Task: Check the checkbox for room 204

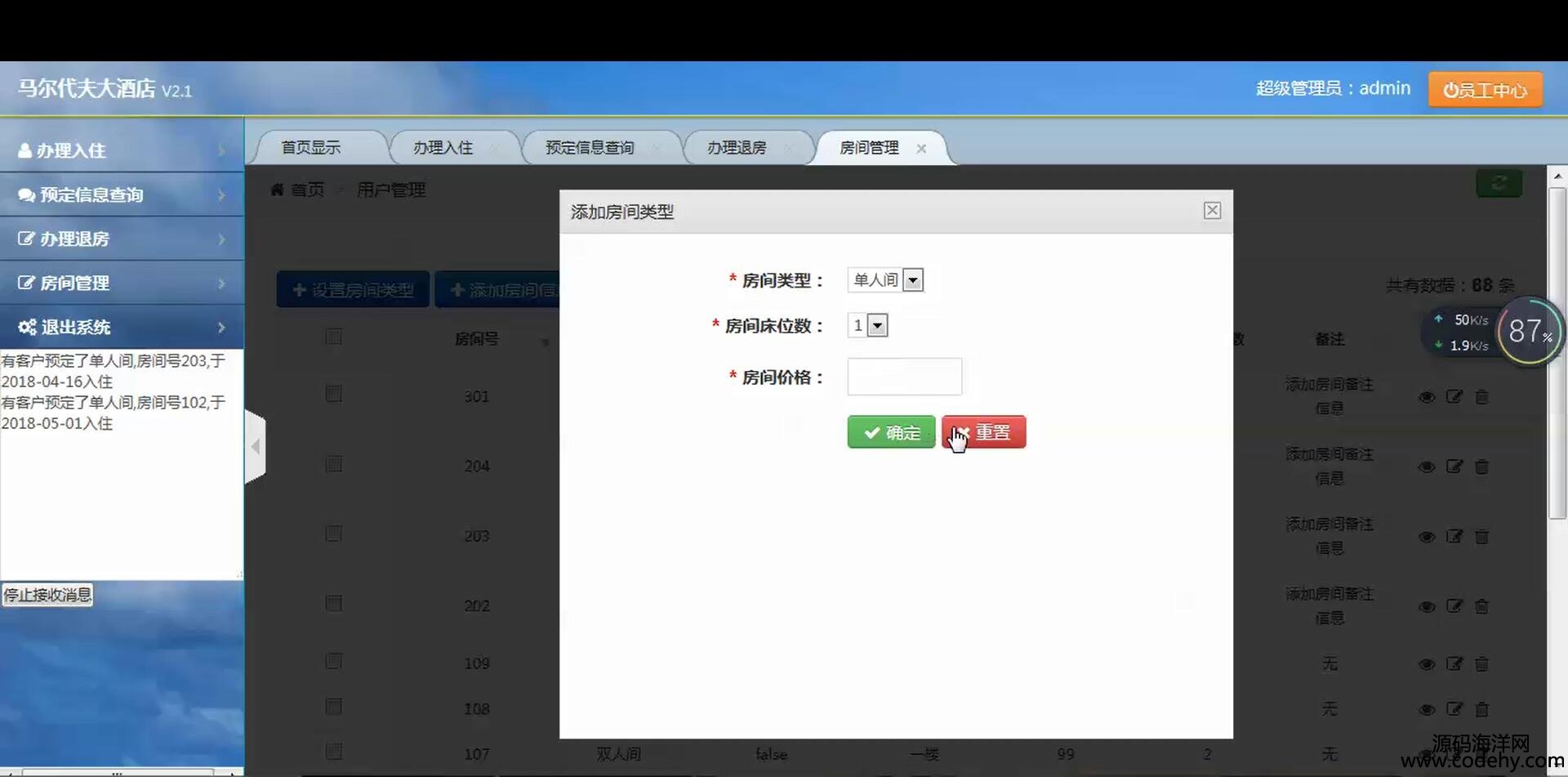Action: pos(333,464)
